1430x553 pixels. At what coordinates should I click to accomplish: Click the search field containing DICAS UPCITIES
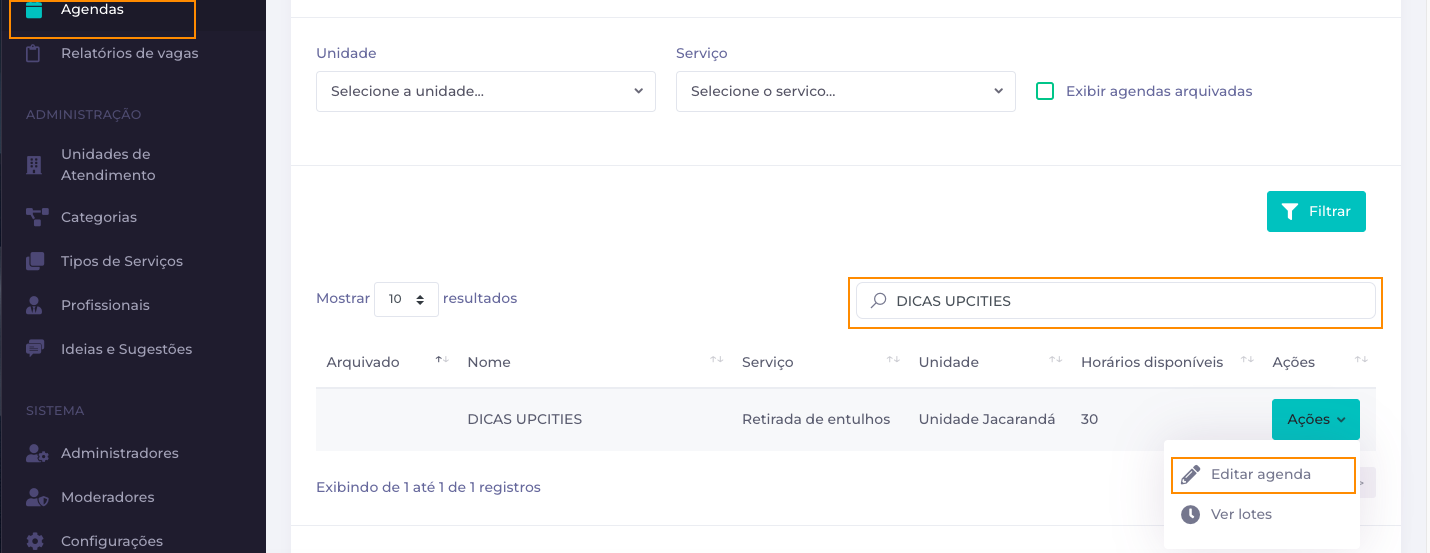pos(1116,301)
